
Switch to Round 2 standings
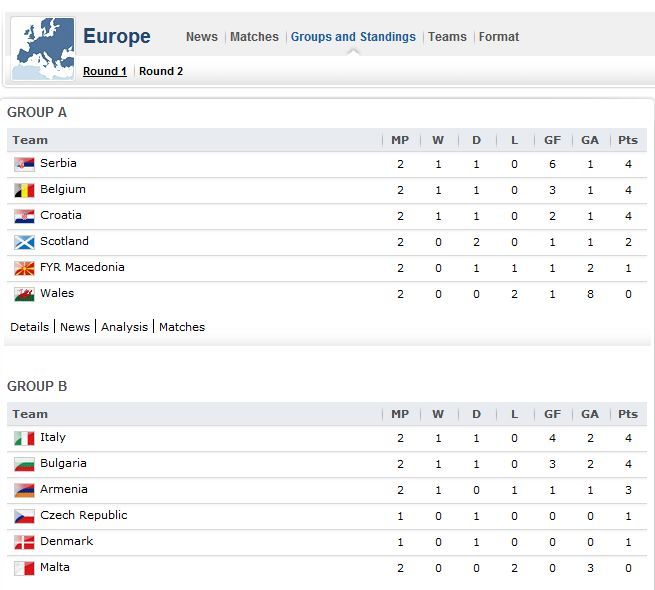(x=161, y=71)
